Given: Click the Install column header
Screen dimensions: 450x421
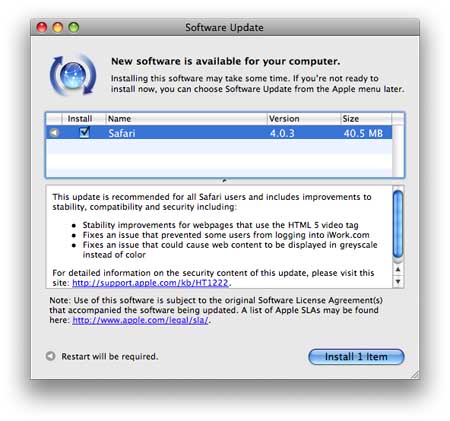Looking at the screenshot, I should pyautogui.click(x=83, y=119).
